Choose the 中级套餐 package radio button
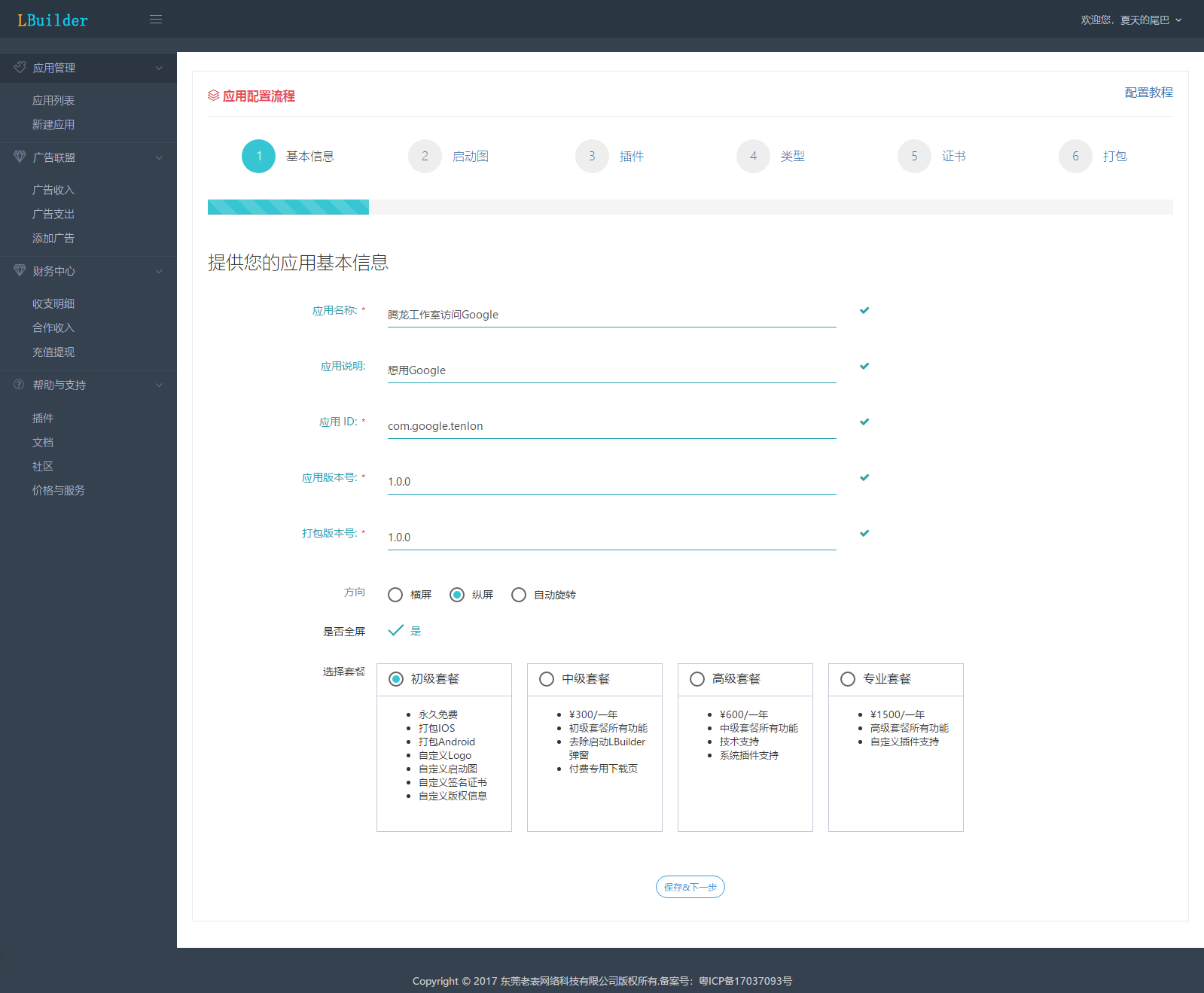This screenshot has height=993, width=1204. tap(547, 679)
